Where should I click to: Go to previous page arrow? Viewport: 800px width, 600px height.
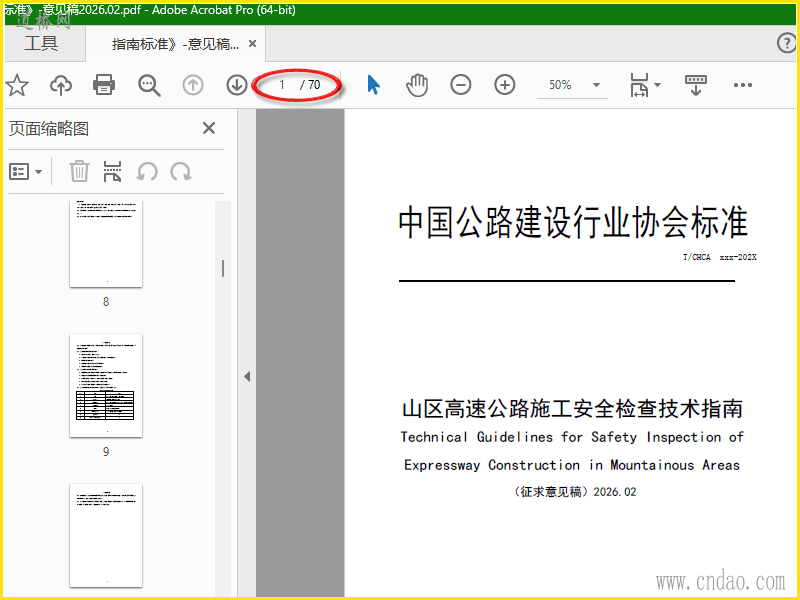193,85
